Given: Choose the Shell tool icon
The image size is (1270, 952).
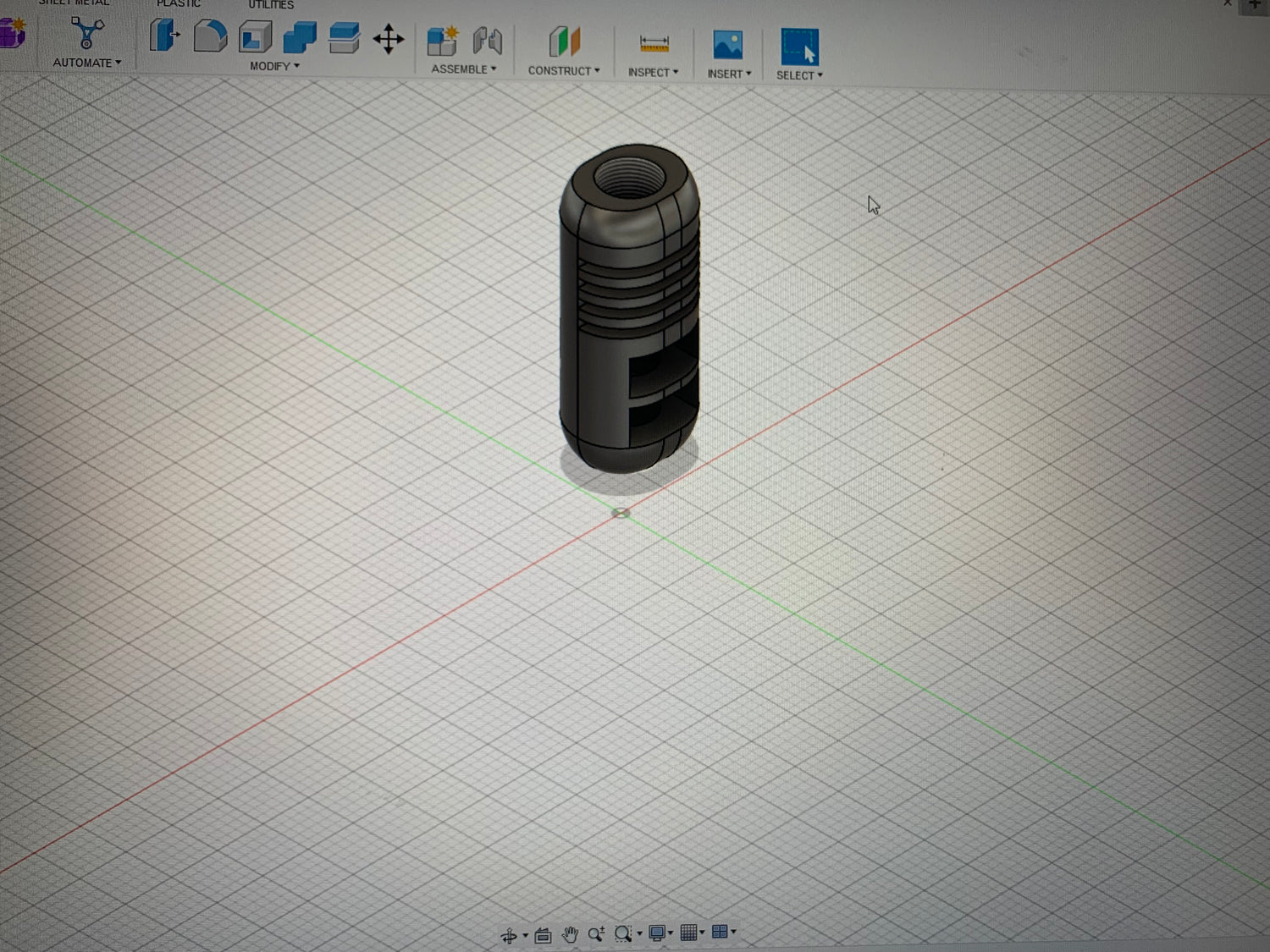Looking at the screenshot, I should coord(255,37).
